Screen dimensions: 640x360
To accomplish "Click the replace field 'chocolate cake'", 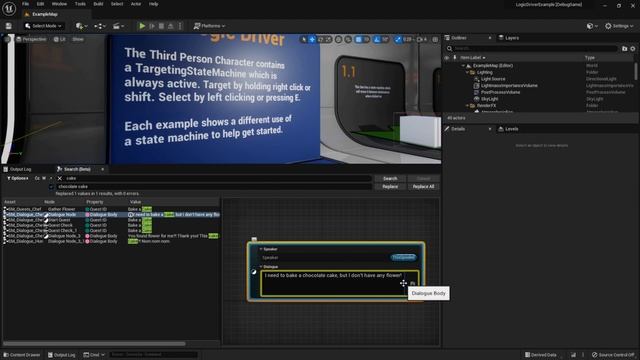I will (214, 187).
